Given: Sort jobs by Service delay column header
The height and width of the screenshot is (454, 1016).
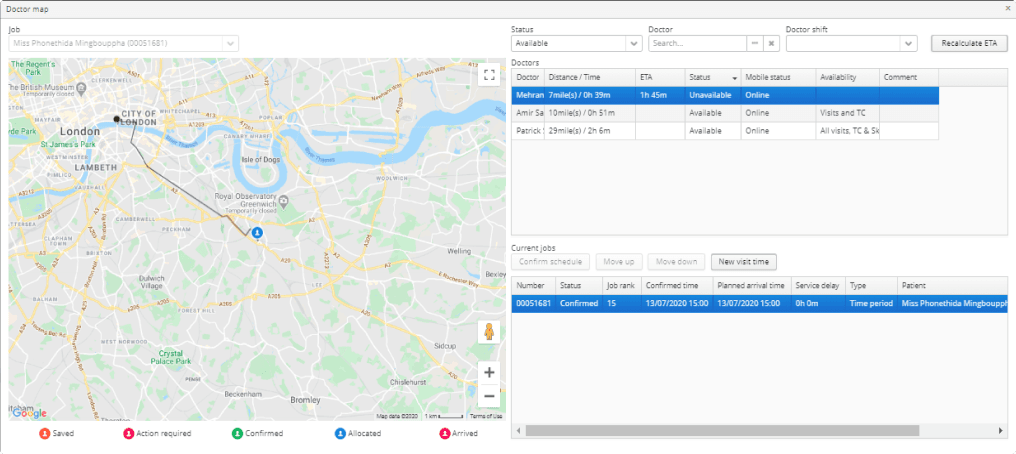Looking at the screenshot, I should point(818,286).
